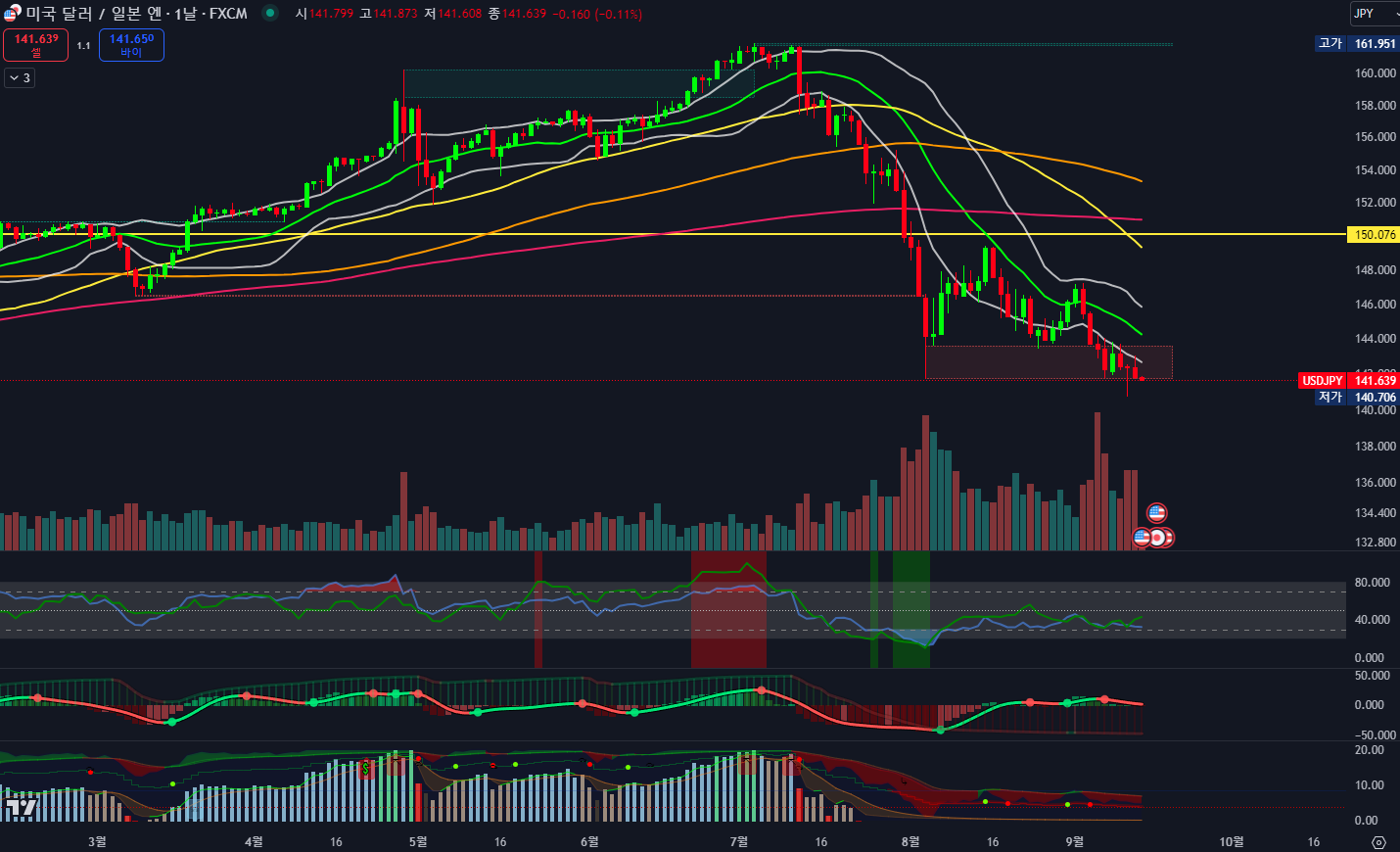Click the 10월 label on time axis
1400x852 pixels.
(x=1231, y=841)
